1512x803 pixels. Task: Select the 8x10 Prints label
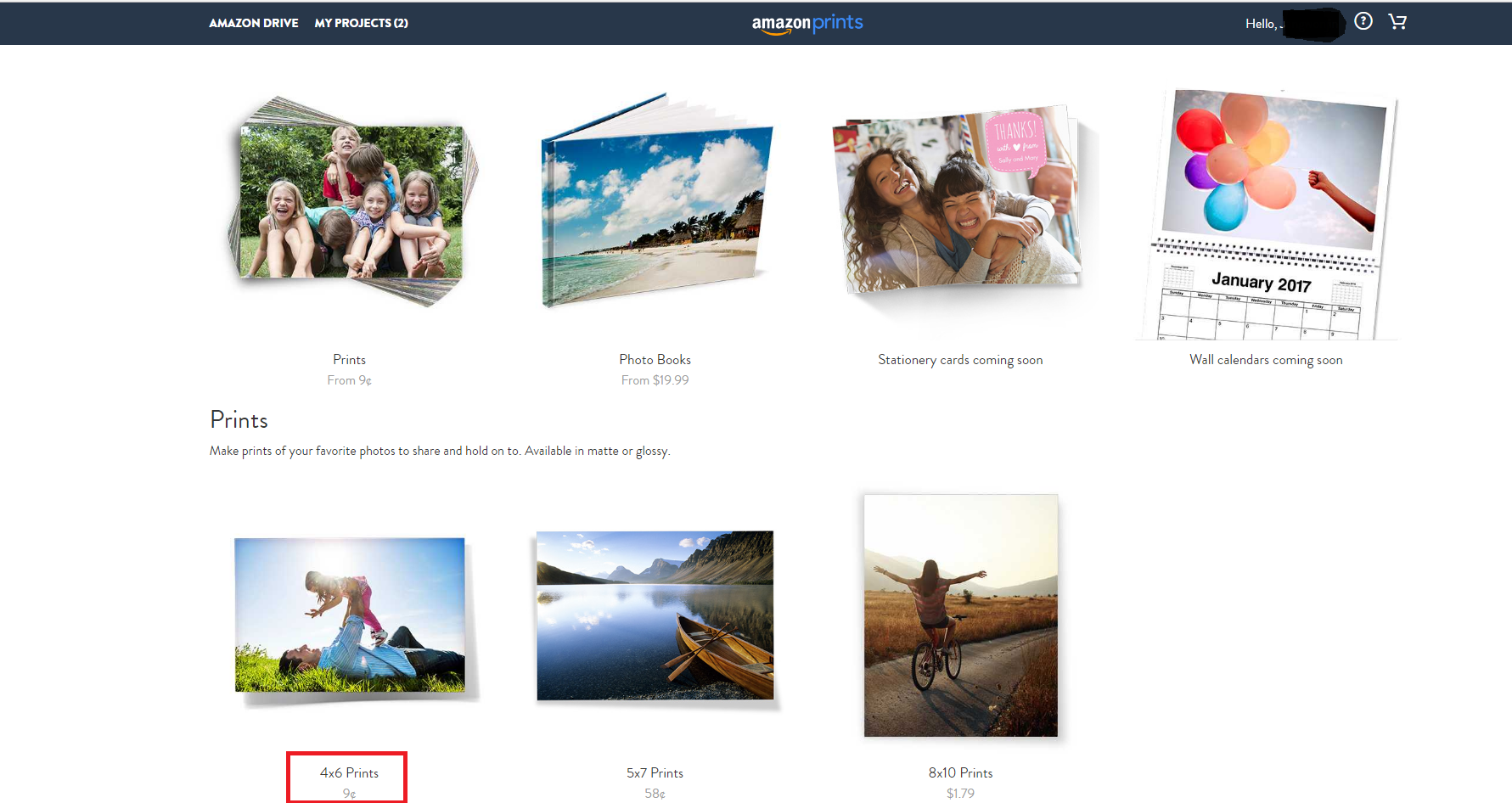coord(960,773)
